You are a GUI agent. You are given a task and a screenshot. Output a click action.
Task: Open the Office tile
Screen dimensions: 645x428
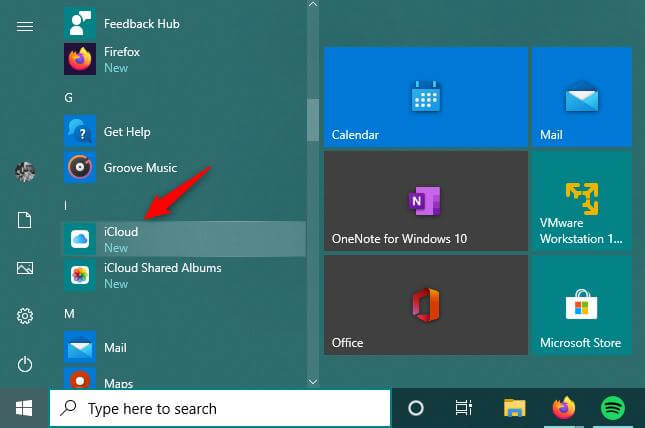point(425,305)
